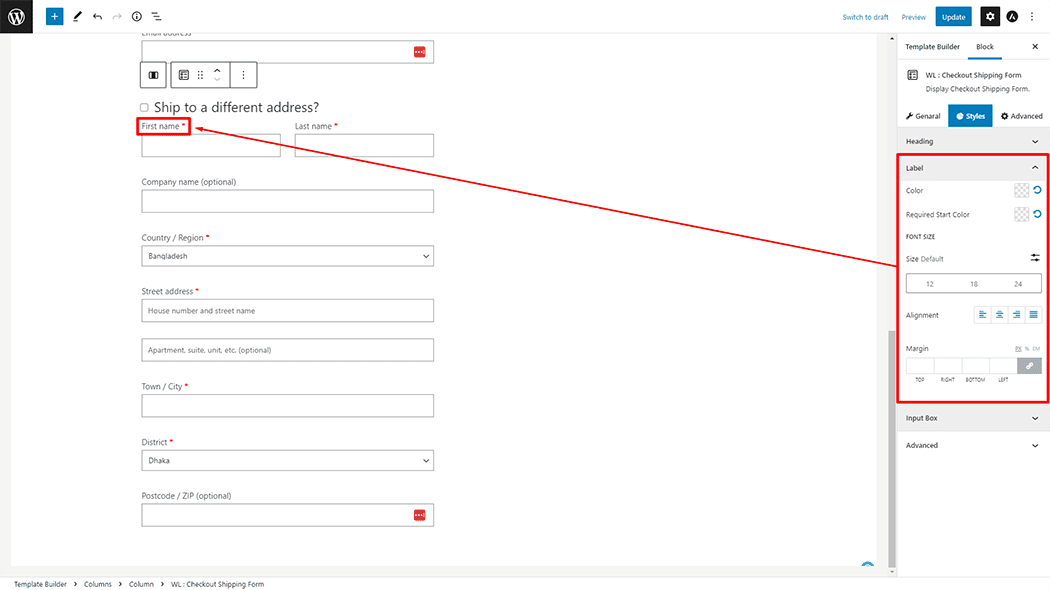Image resolution: width=1050 pixels, height=590 pixels.
Task: Open the Country / Region dropdown
Action: 287,256
